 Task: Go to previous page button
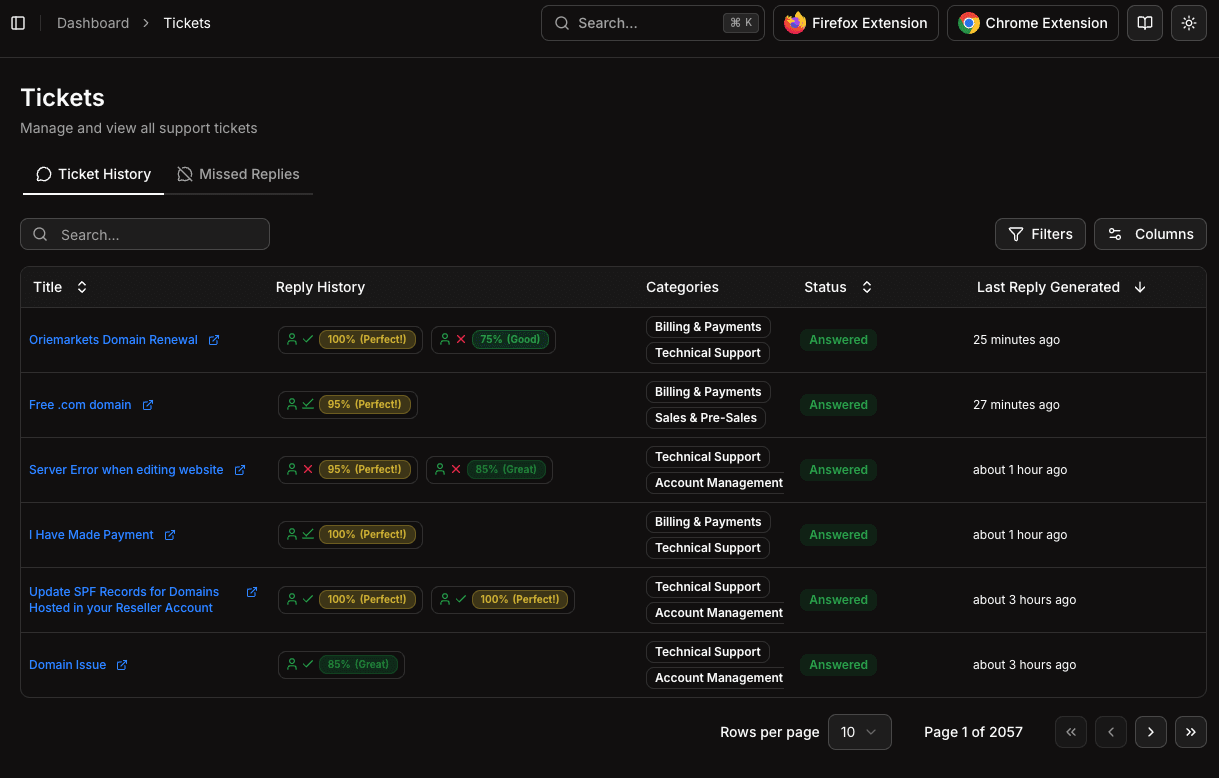pyautogui.click(x=1111, y=732)
